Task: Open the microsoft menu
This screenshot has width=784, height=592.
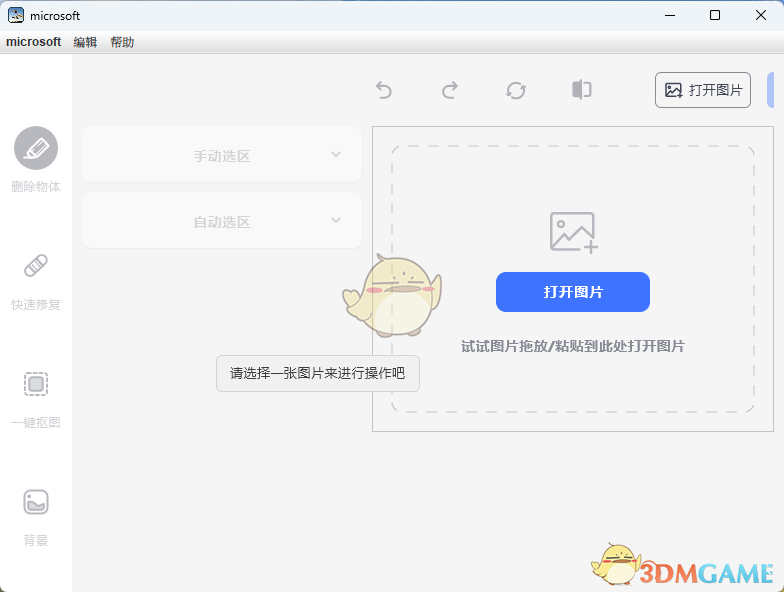Action: 34,42
